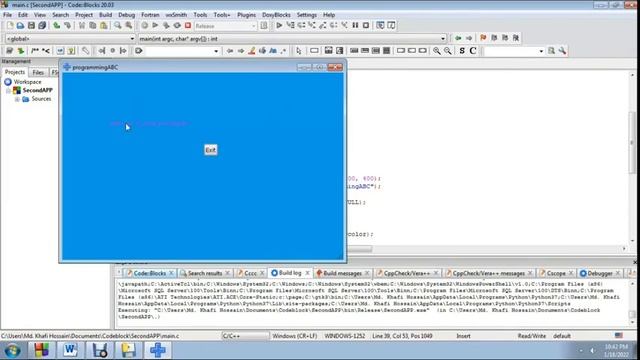Open the Build menu
Viewport: 640px width, 360px height.
pyautogui.click(x=105, y=15)
